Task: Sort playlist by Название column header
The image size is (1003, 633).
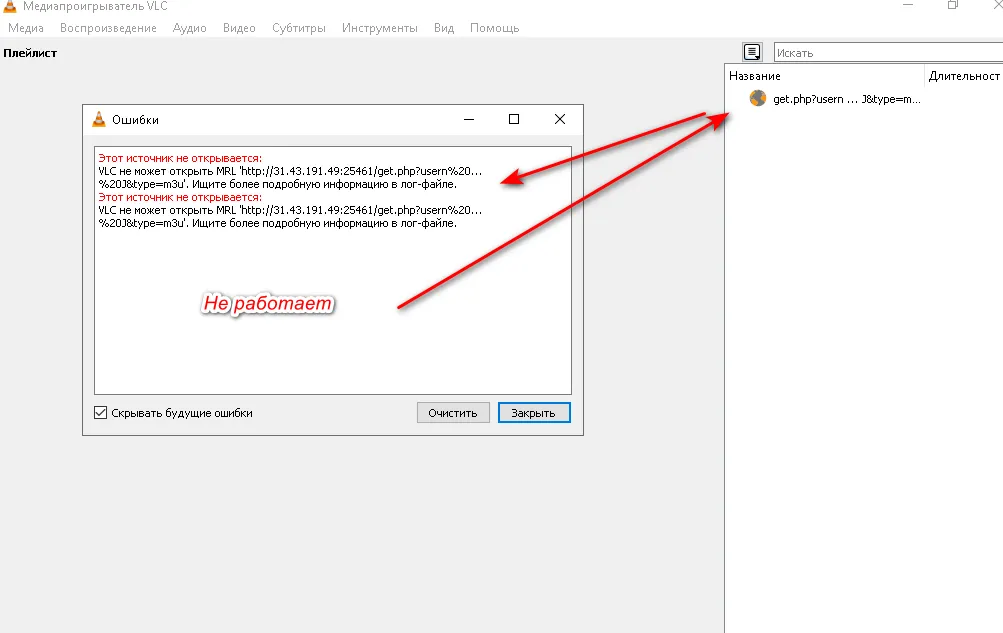Action: click(825, 76)
